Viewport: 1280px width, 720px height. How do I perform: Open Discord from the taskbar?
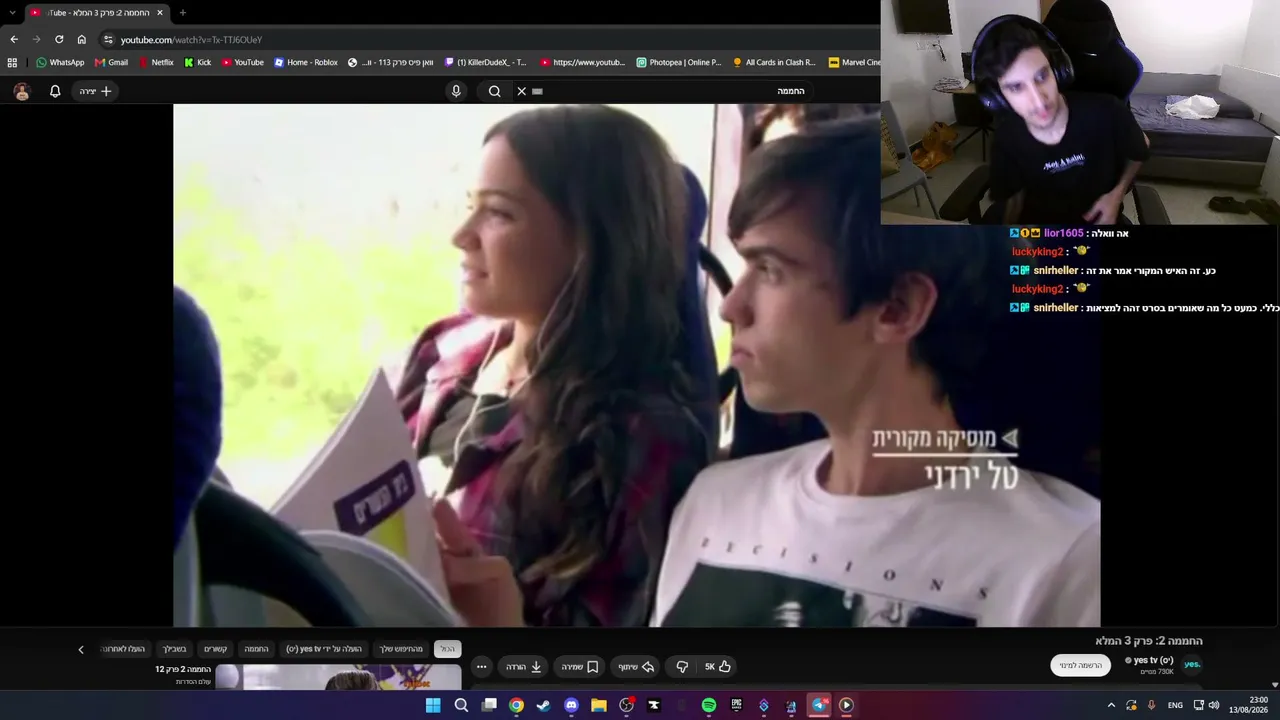tap(571, 705)
